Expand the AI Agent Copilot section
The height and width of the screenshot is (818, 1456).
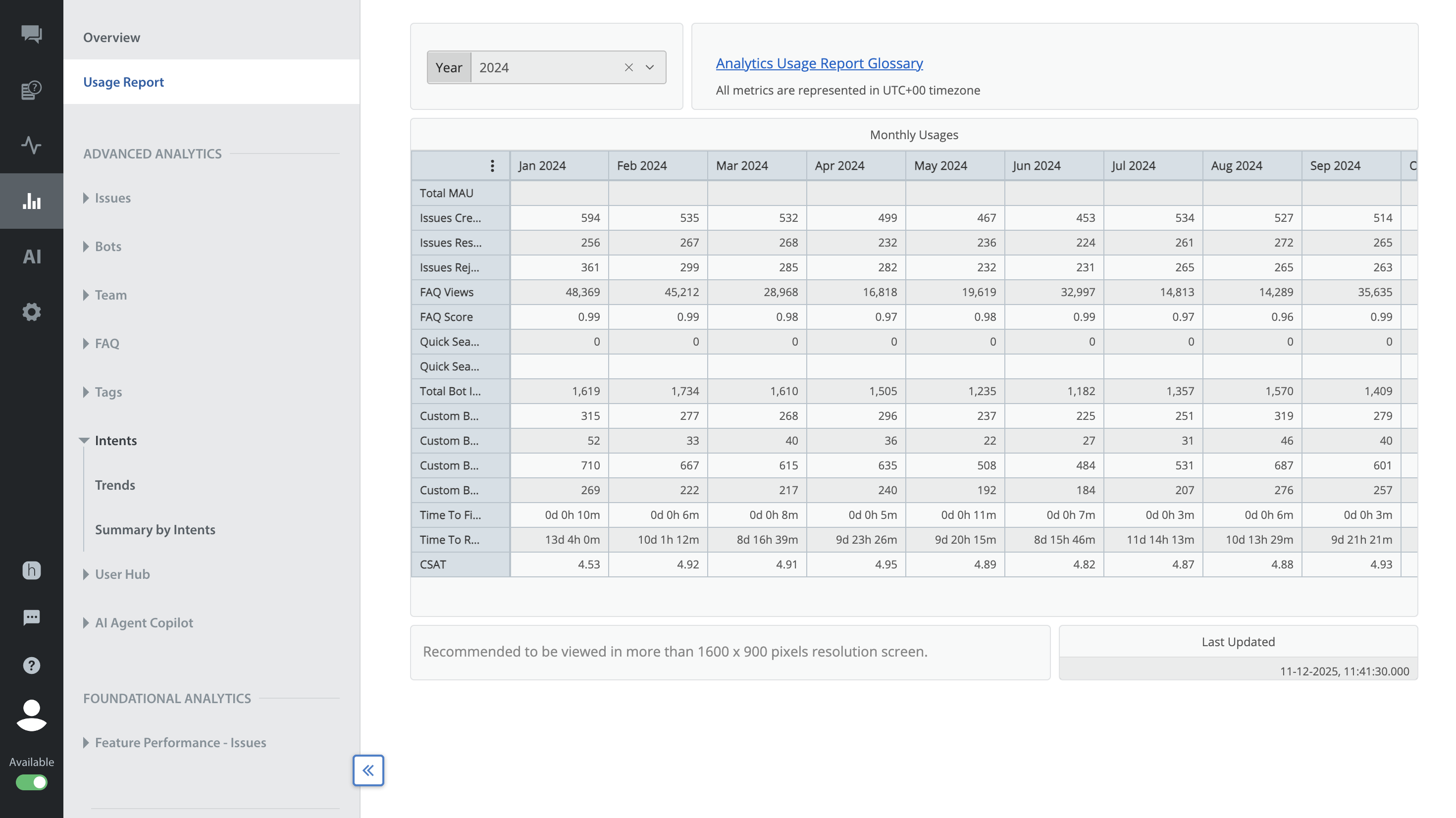[144, 622]
